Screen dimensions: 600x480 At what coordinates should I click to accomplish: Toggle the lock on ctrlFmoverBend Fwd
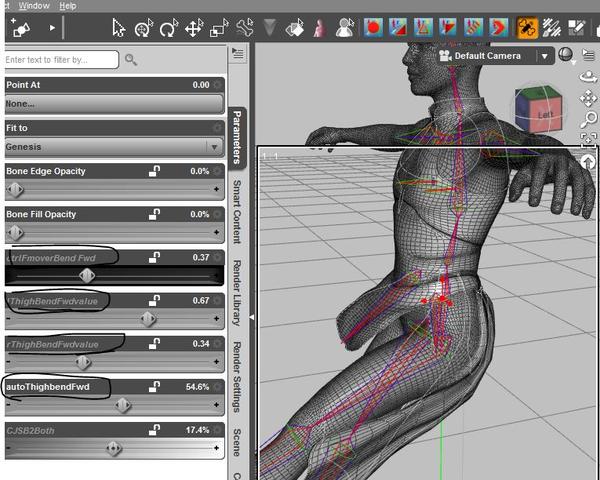[x=155, y=257]
